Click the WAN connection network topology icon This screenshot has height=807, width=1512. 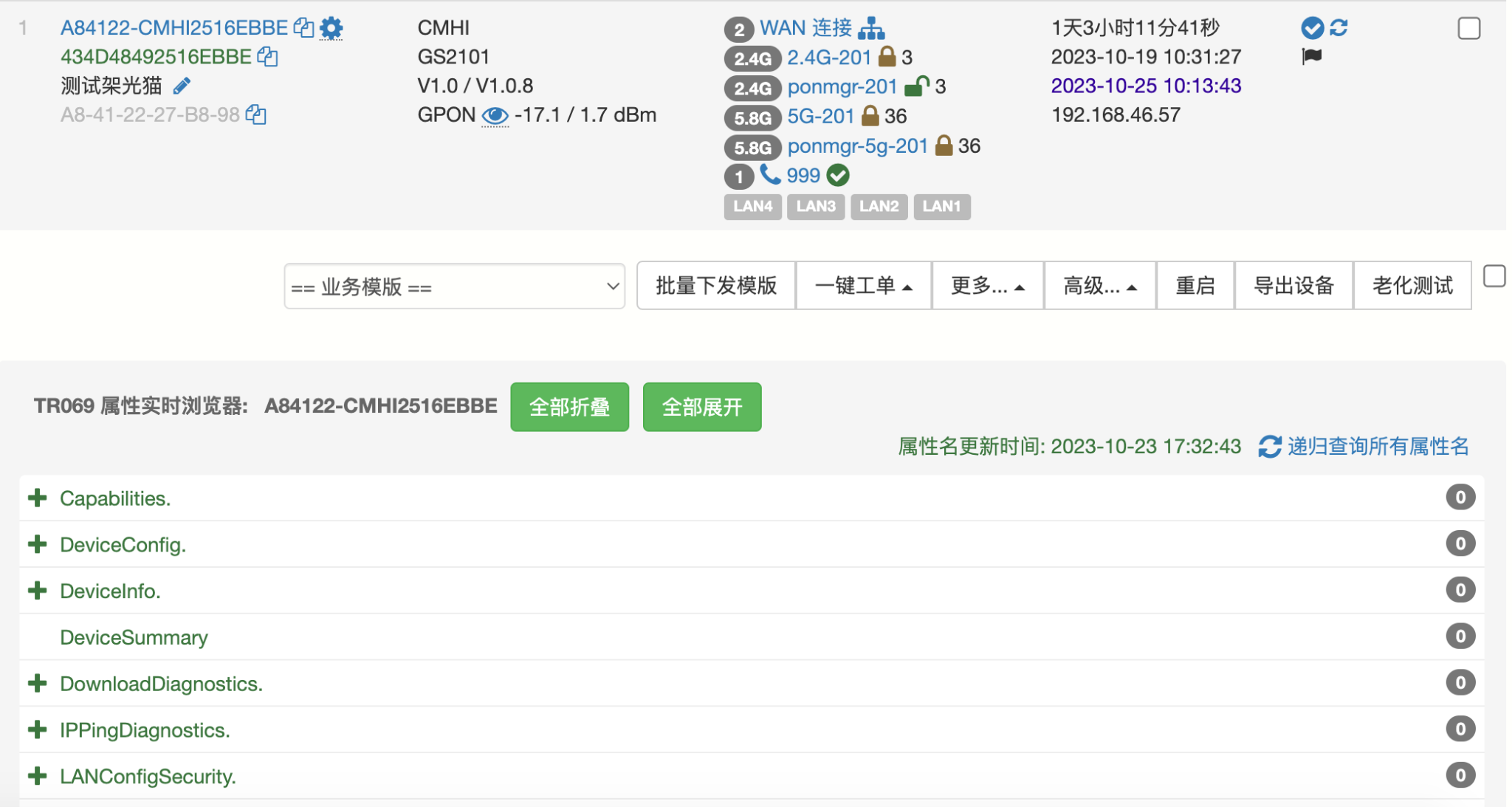871,28
